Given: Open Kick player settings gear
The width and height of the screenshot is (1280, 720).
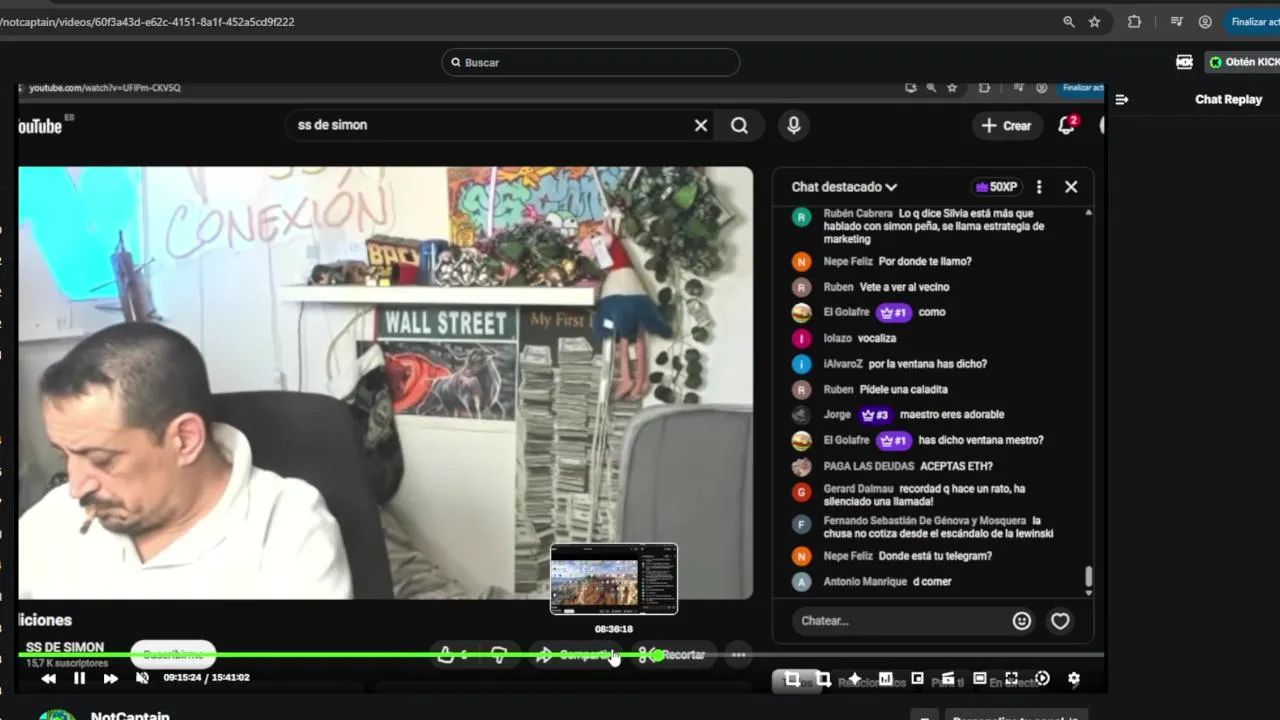Looking at the screenshot, I should pos(1074,679).
